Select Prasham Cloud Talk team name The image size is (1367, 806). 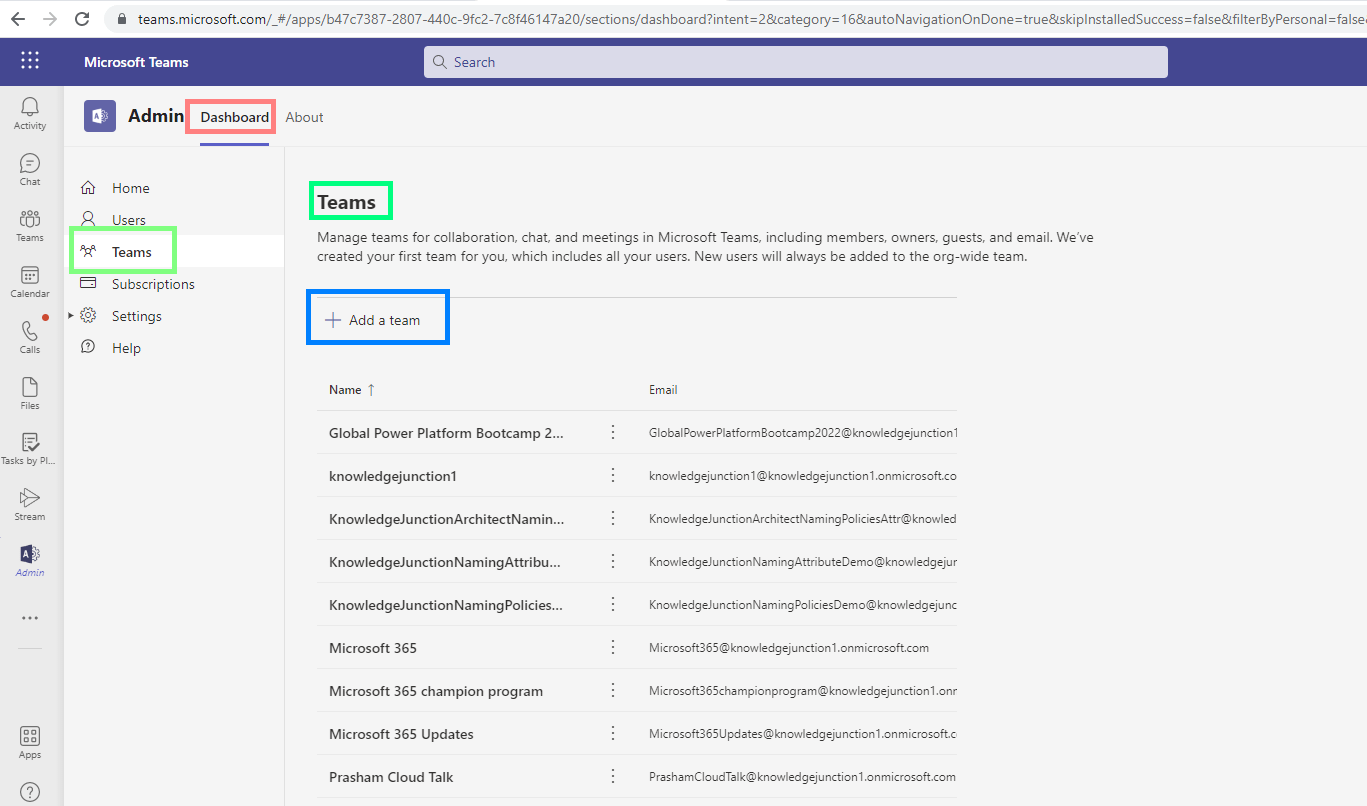pos(391,777)
